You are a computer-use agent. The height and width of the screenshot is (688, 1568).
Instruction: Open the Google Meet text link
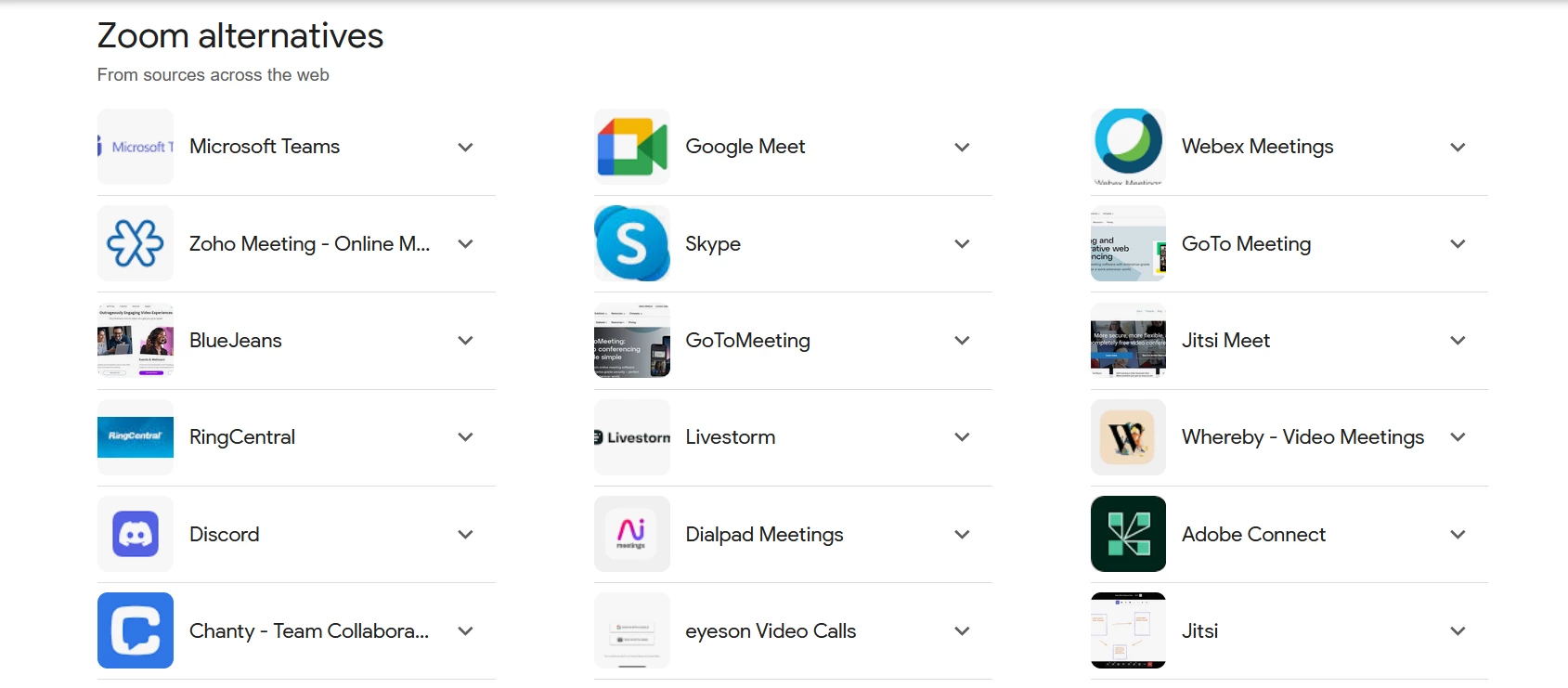pyautogui.click(x=745, y=147)
